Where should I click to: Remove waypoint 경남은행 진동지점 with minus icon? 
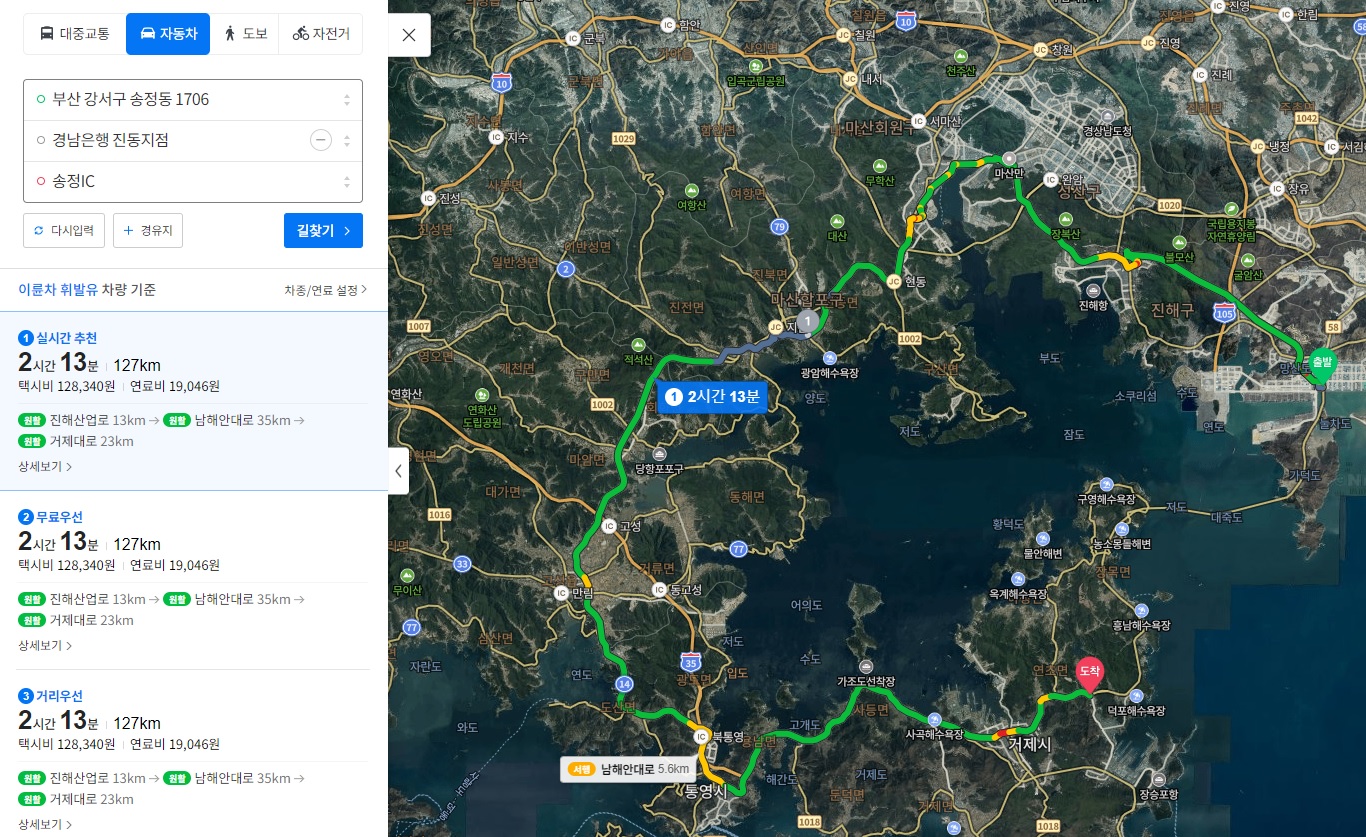(x=320, y=140)
